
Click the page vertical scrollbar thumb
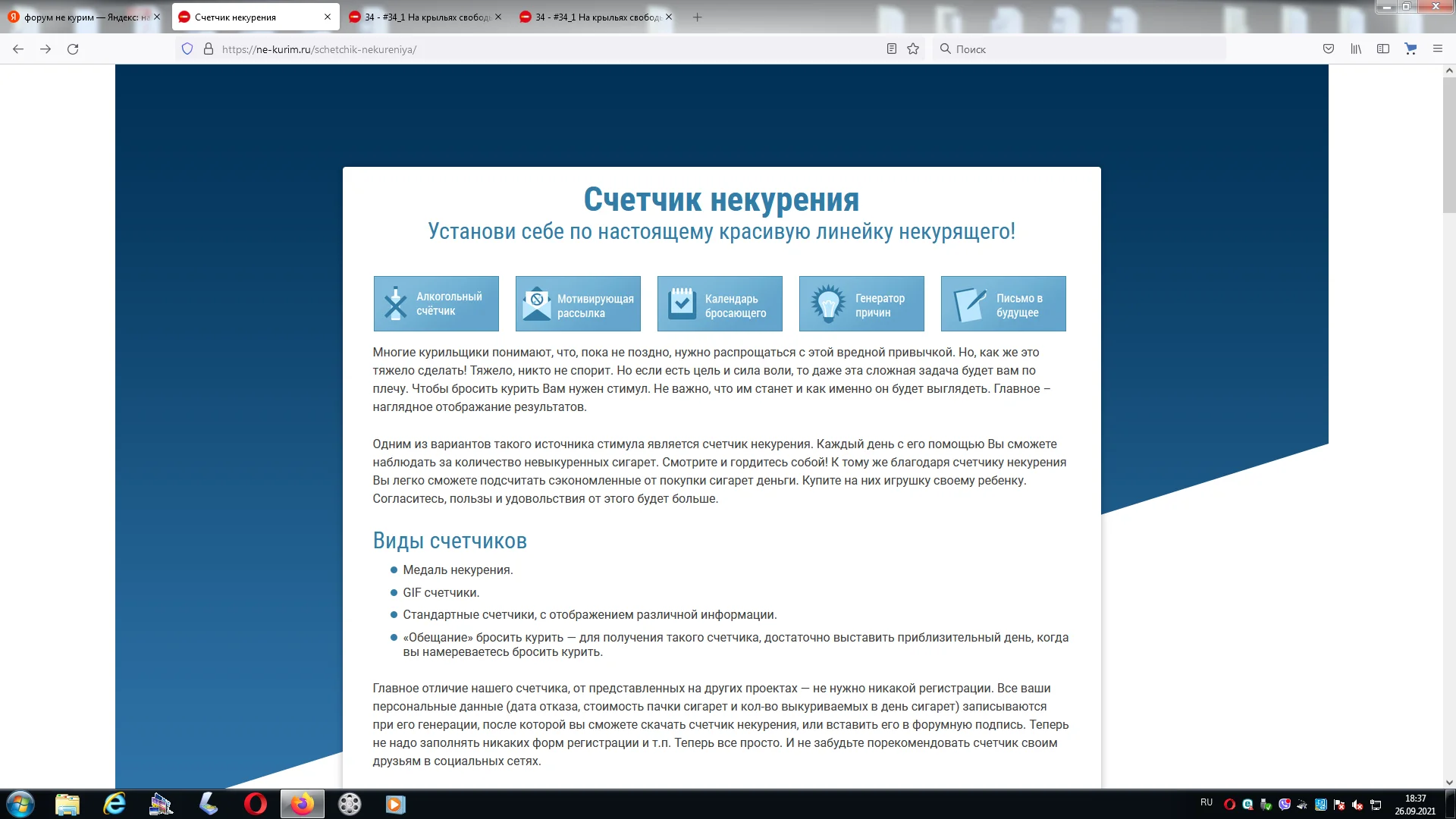pos(1449,144)
